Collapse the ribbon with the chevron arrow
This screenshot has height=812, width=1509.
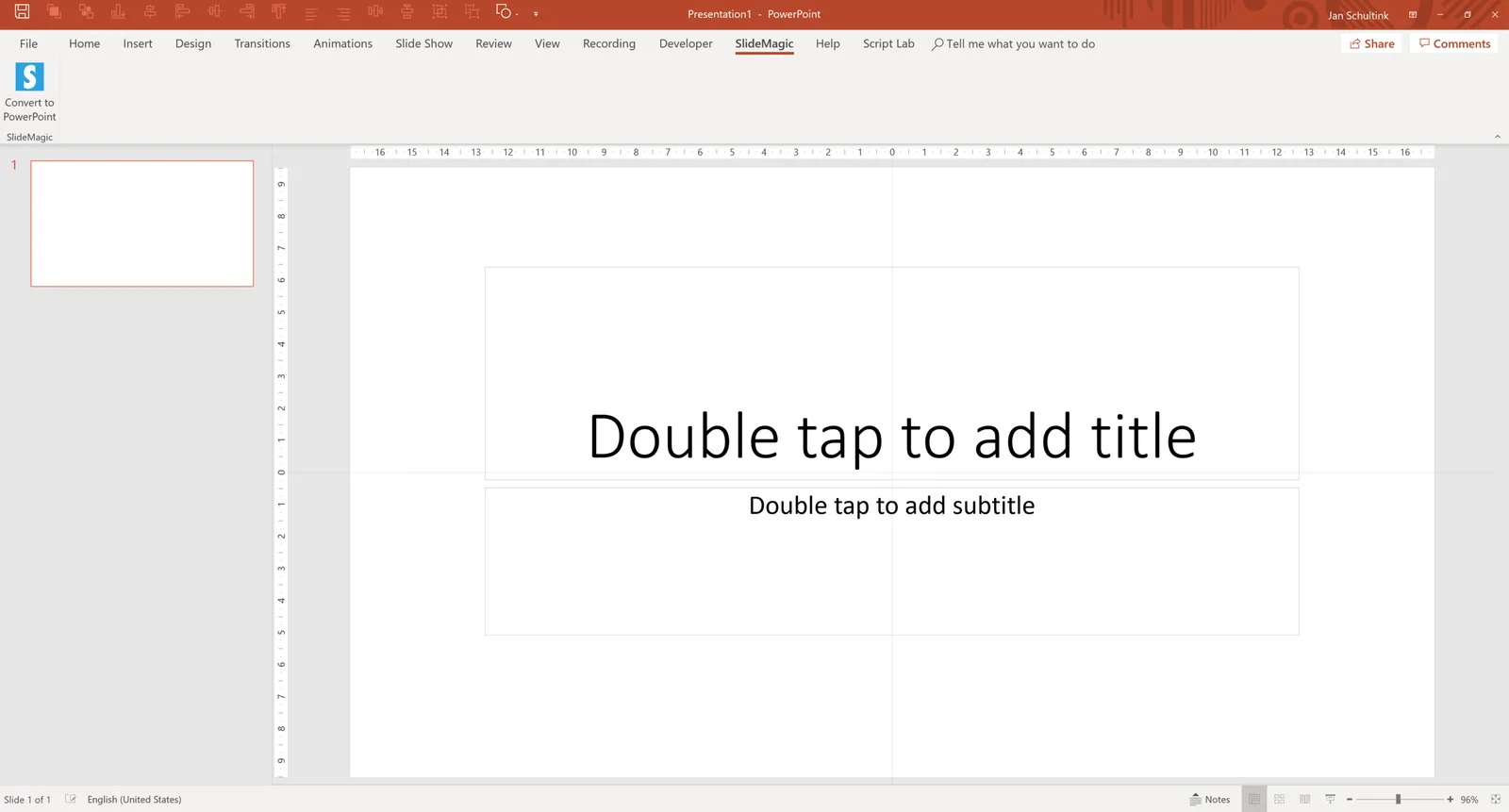click(1498, 137)
